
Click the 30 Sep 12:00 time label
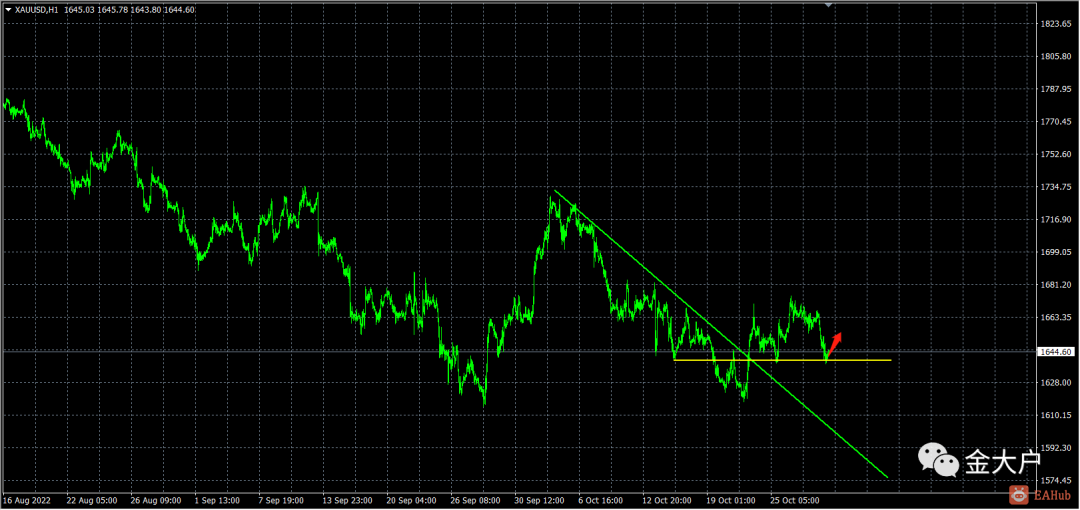click(x=540, y=500)
